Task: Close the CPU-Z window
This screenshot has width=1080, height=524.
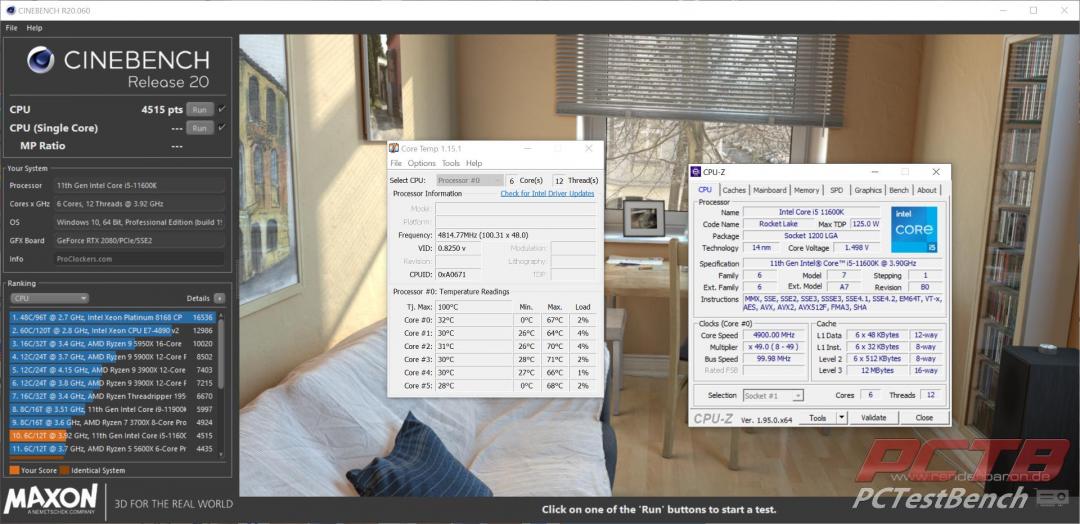Action: (936, 172)
